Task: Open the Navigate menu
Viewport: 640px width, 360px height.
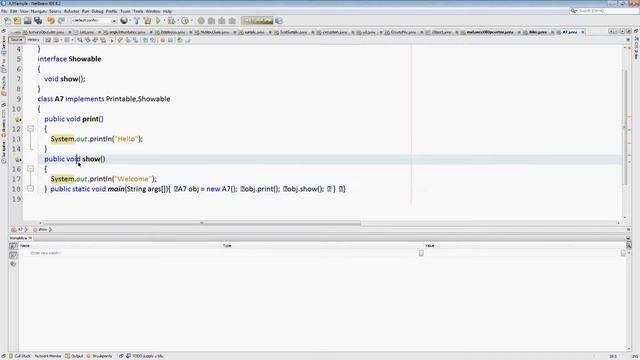Action: 39,11
